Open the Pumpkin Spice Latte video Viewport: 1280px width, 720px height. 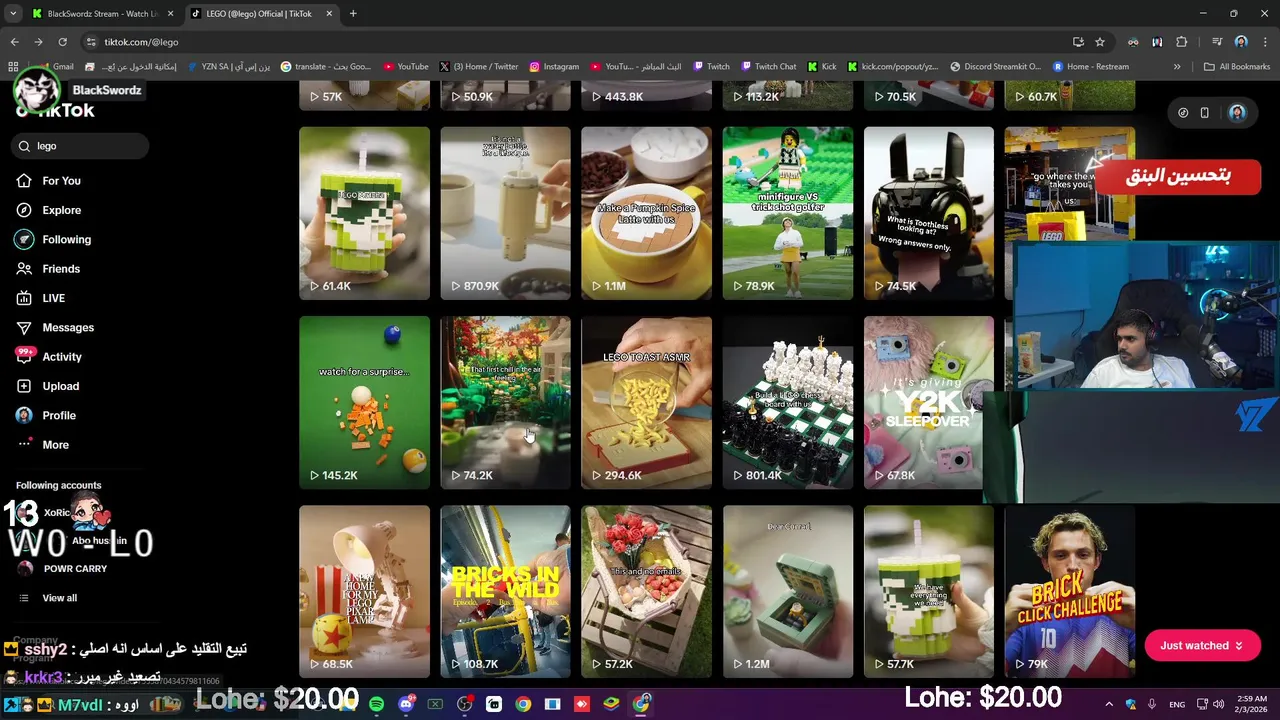pos(646,213)
